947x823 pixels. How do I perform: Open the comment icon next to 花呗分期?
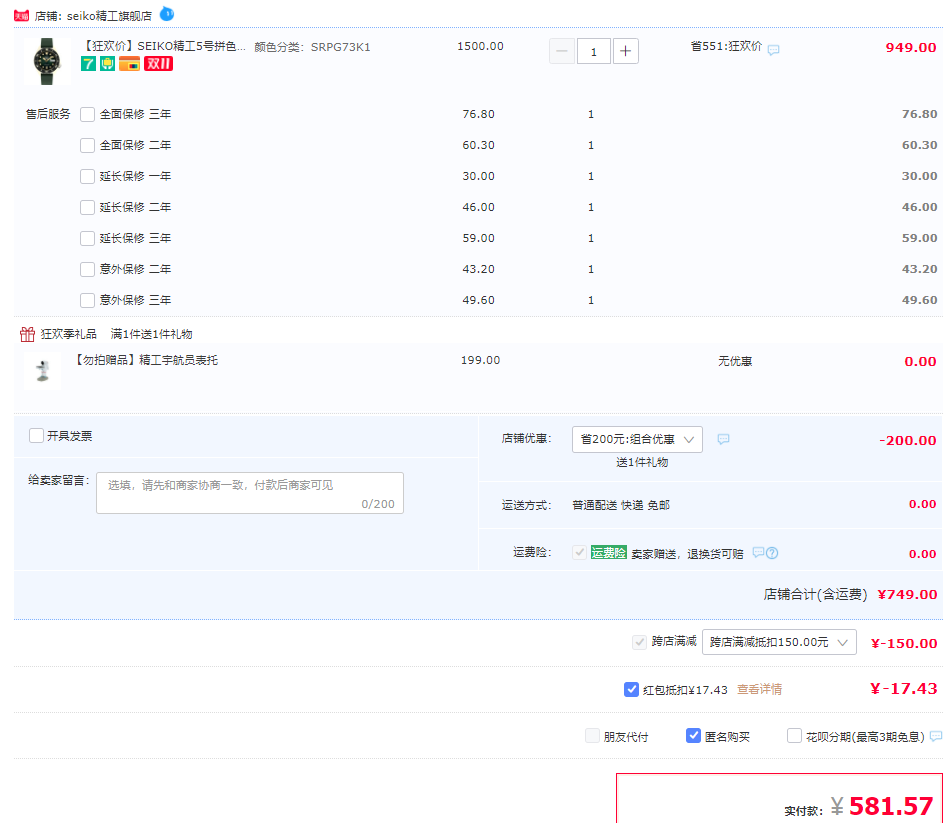936,736
